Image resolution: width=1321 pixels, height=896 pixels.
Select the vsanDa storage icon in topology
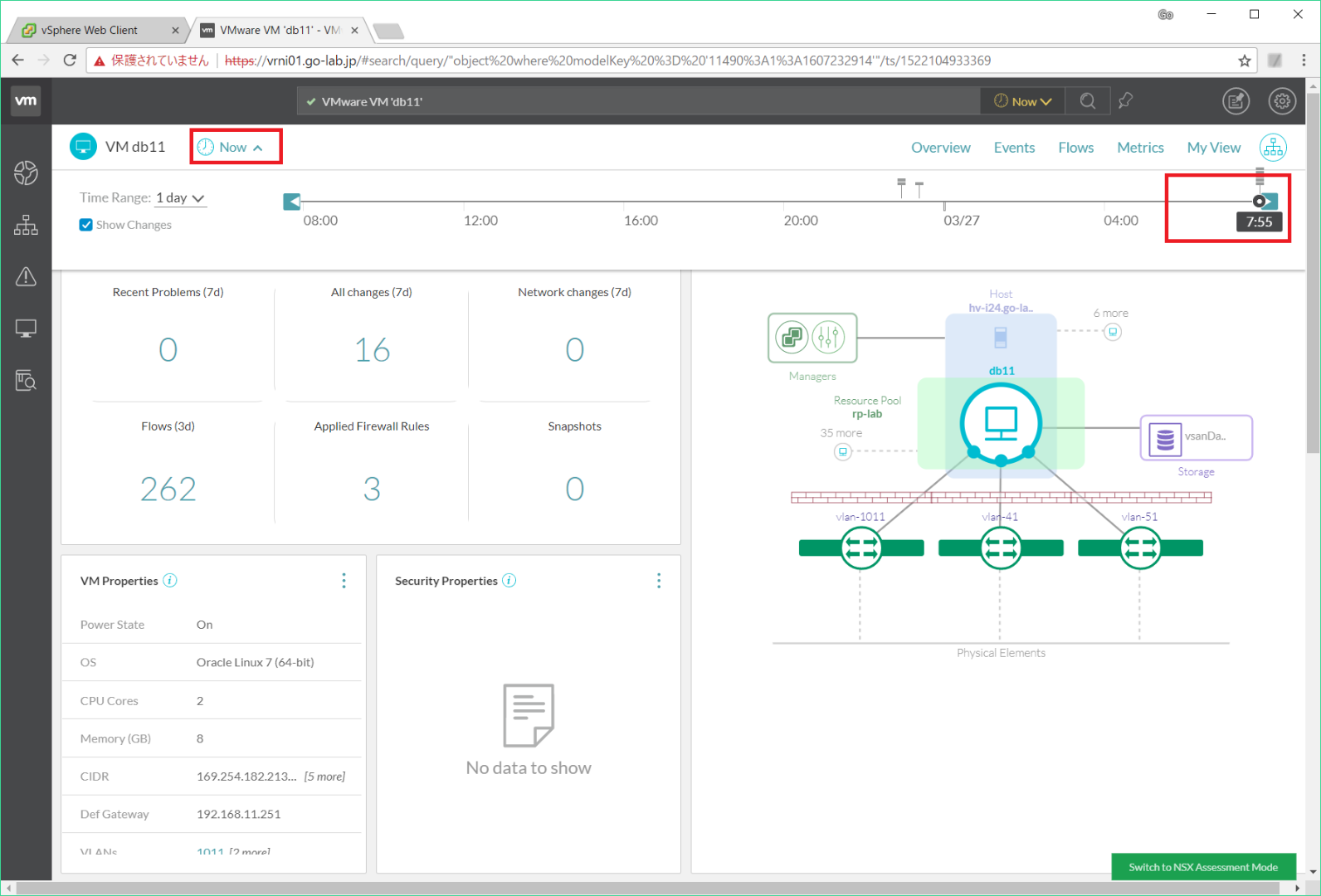coord(1165,438)
